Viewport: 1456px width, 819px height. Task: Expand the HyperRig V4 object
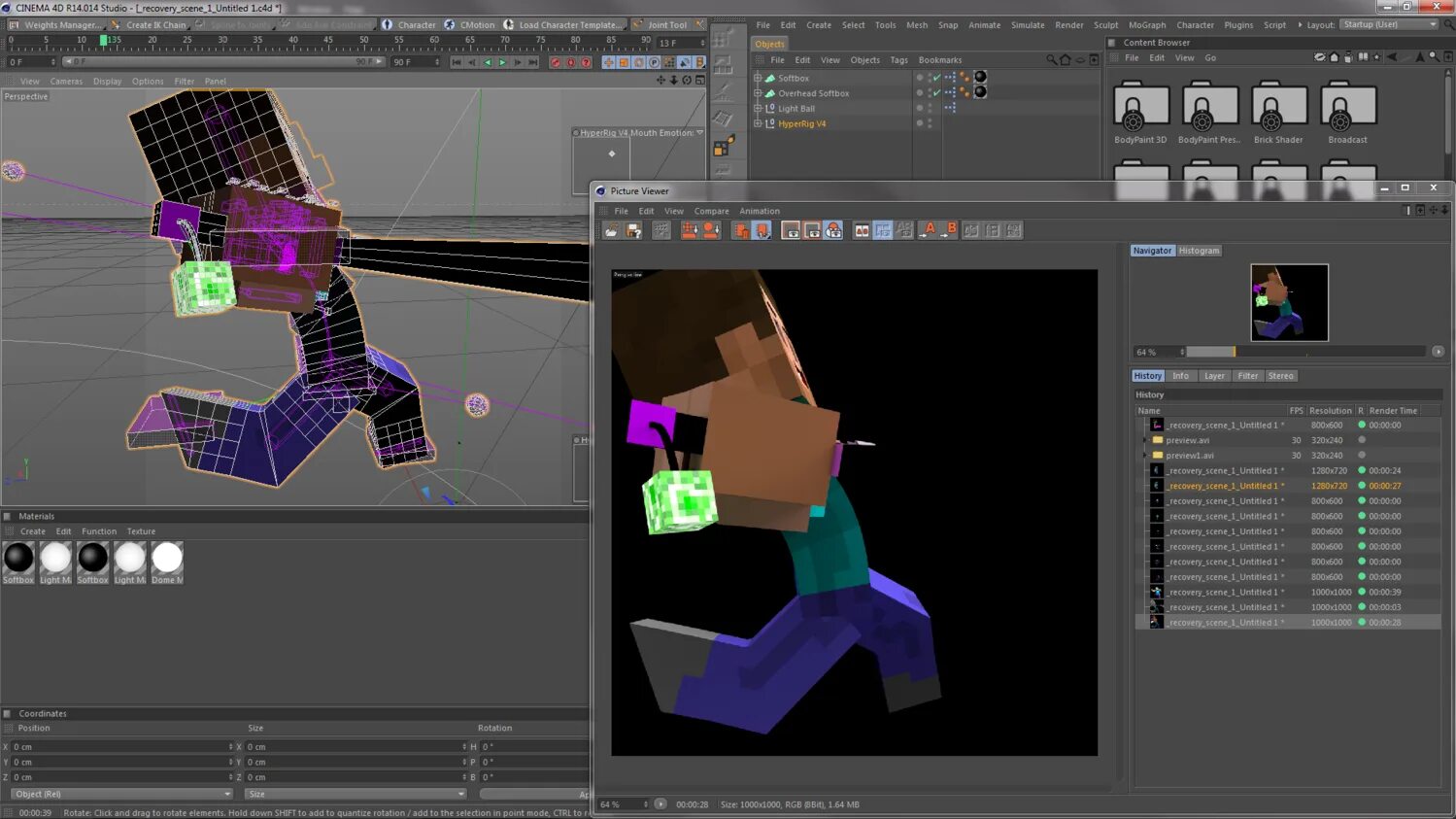click(758, 123)
